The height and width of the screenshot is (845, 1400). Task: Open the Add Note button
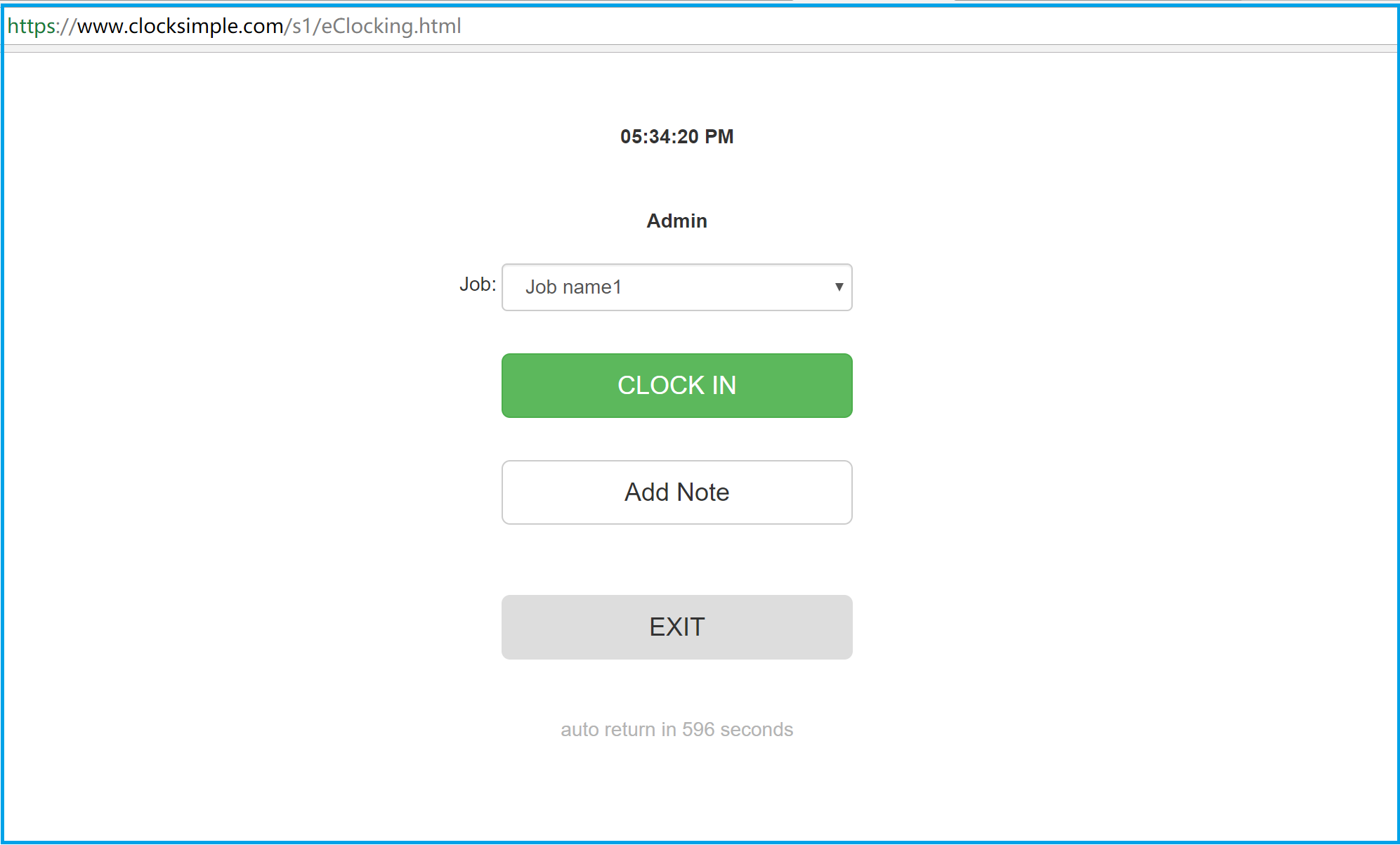point(676,492)
